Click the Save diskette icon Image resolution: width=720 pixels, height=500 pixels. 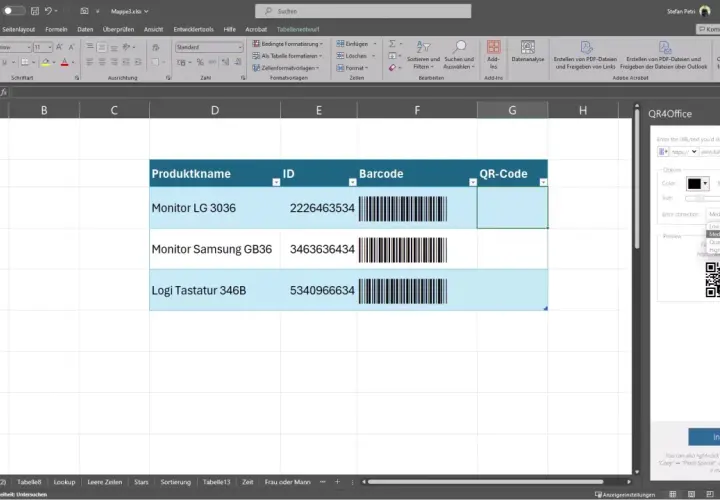35,11
